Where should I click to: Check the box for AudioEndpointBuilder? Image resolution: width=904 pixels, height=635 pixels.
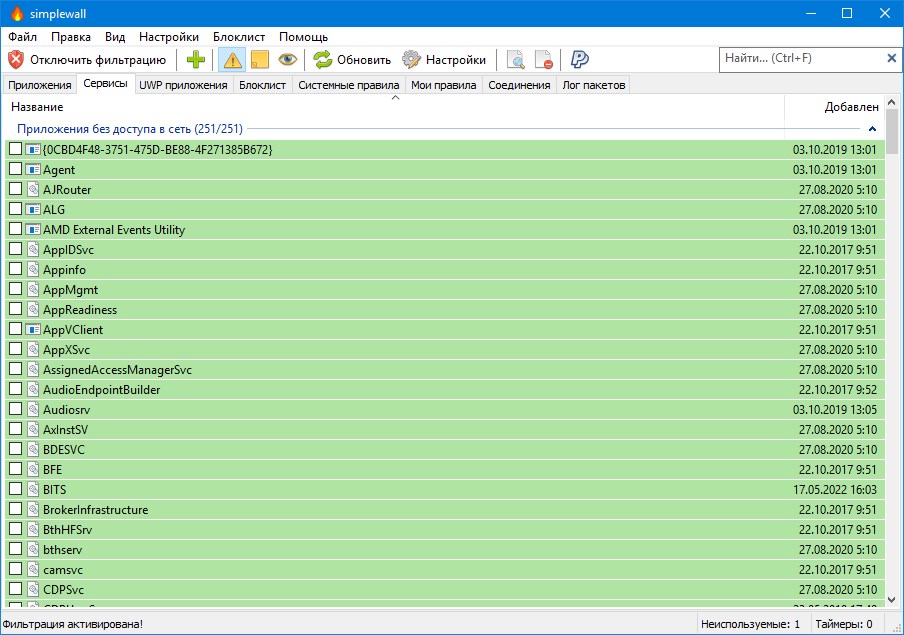coord(16,389)
